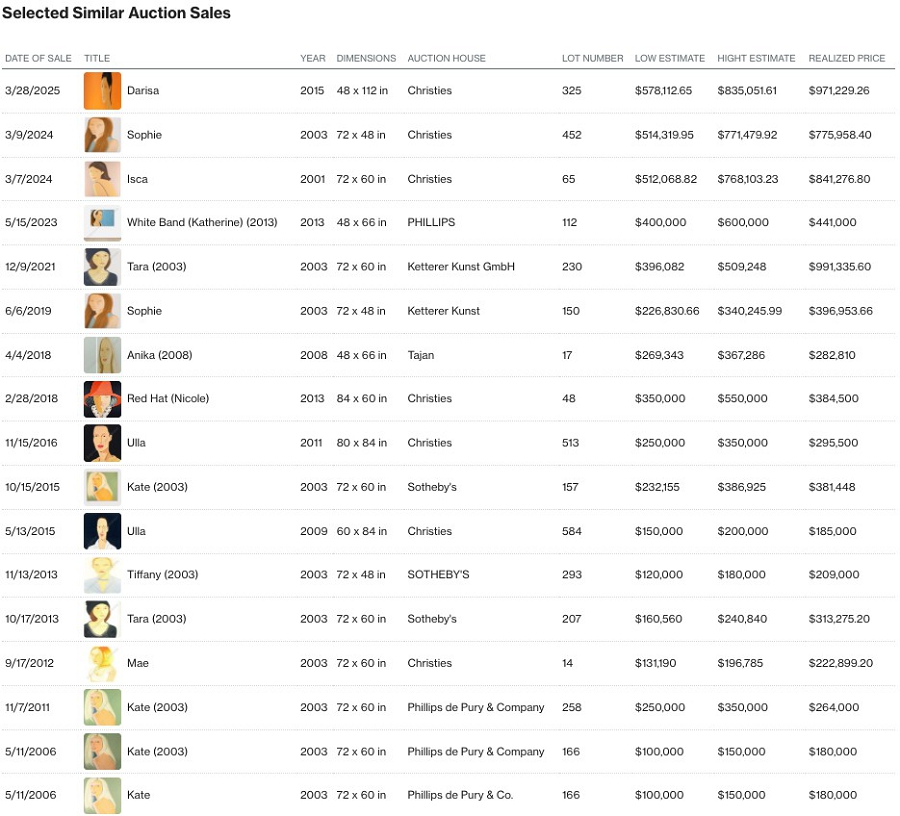Click the $991,335.60 realized price cell

coord(840,267)
